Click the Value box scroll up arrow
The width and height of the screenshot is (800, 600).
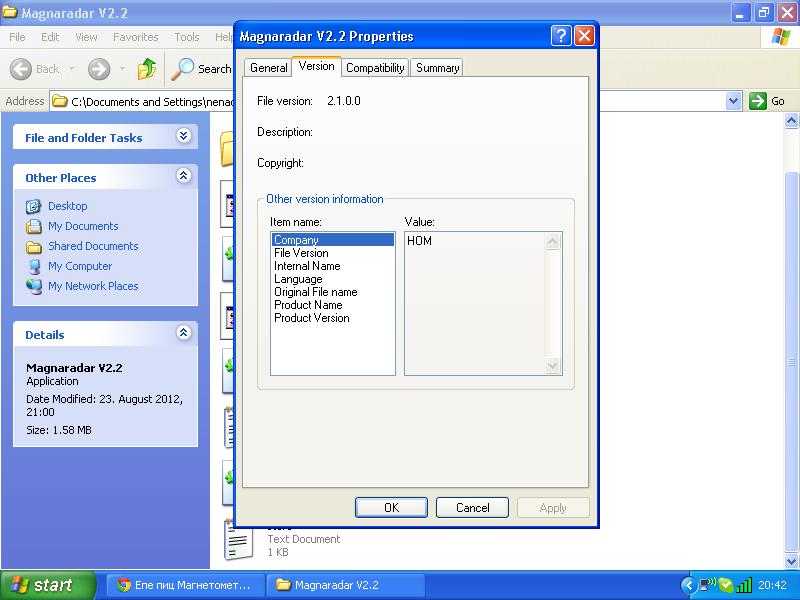pos(553,241)
